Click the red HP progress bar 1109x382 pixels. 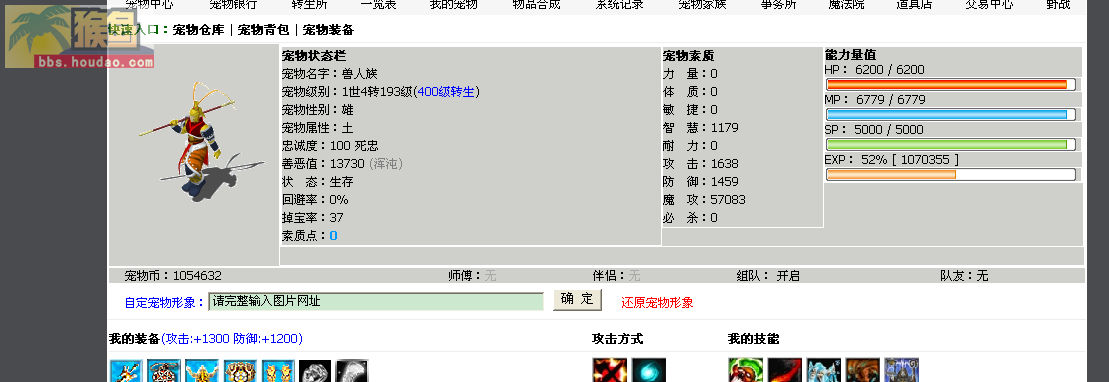click(x=951, y=85)
